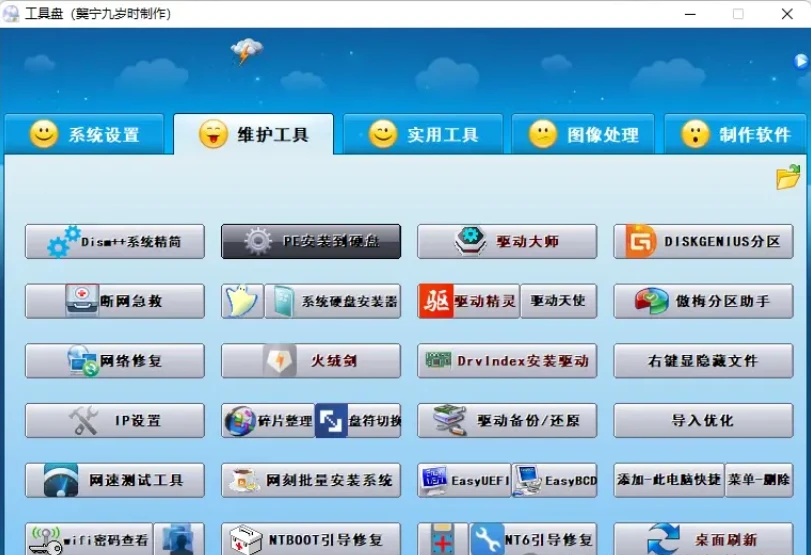This screenshot has height=555, width=811.
Task: Minimize the 工具盘 window
Action: [690, 14]
